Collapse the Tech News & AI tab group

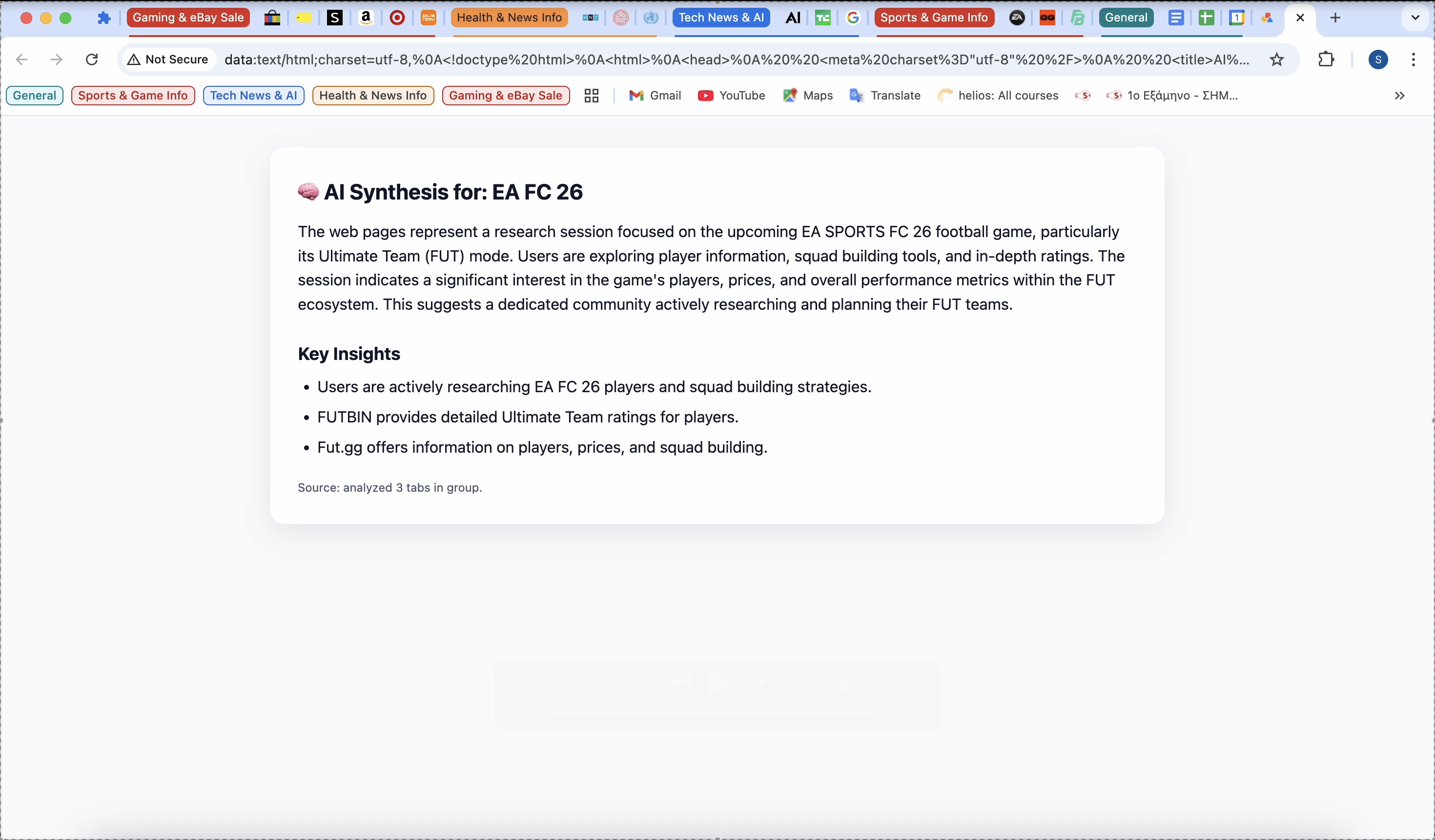[x=721, y=18]
